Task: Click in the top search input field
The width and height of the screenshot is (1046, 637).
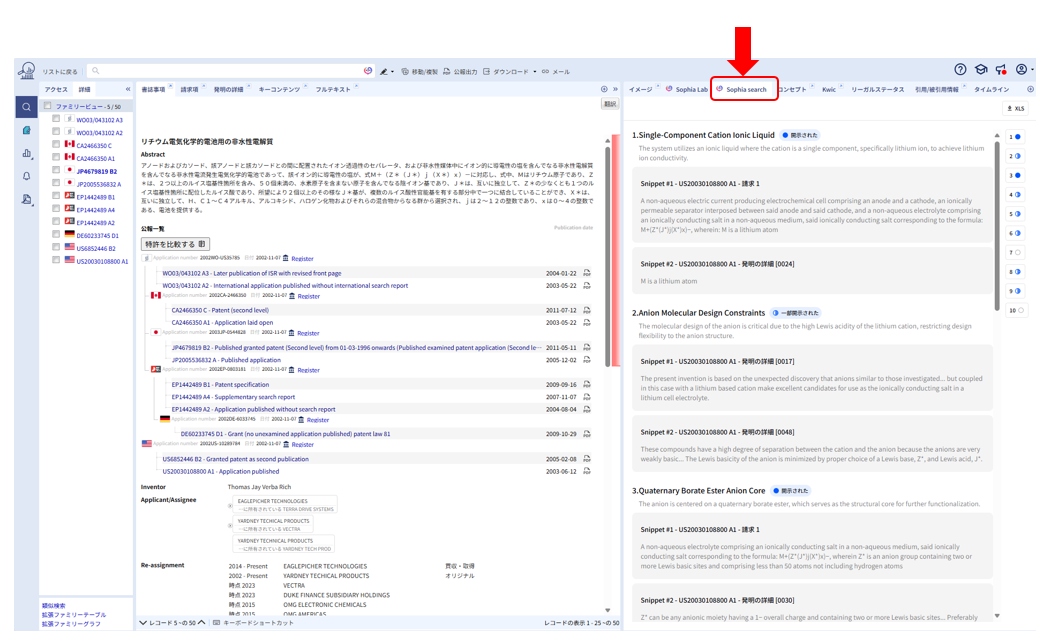Action: point(230,71)
